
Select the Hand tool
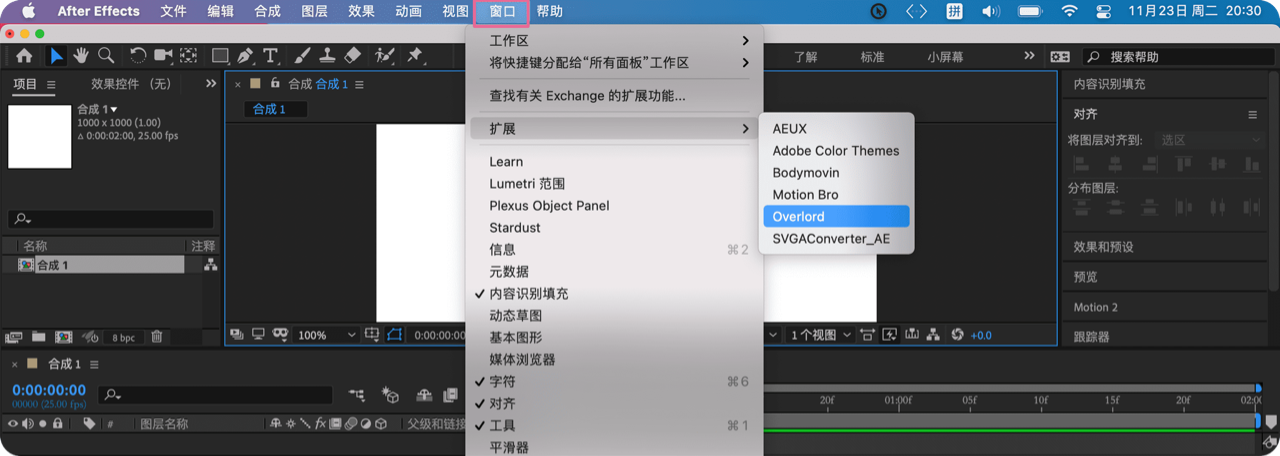pyautogui.click(x=81, y=56)
